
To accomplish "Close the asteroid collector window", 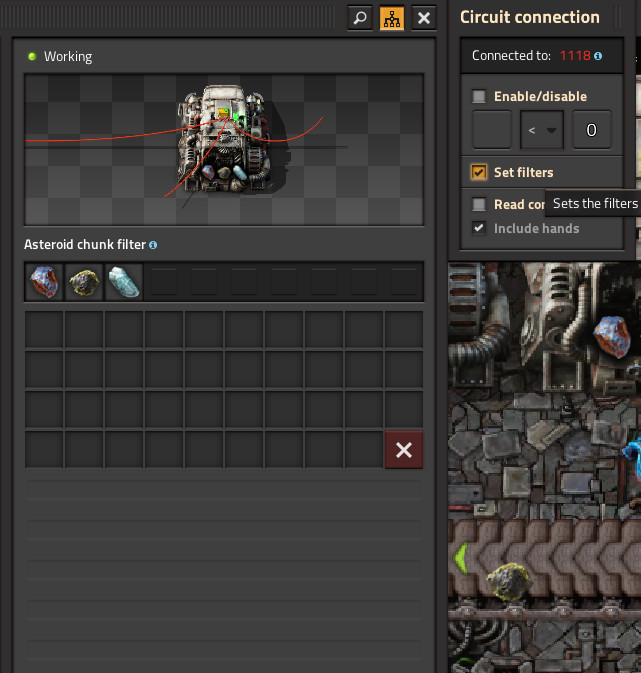I will click(424, 18).
